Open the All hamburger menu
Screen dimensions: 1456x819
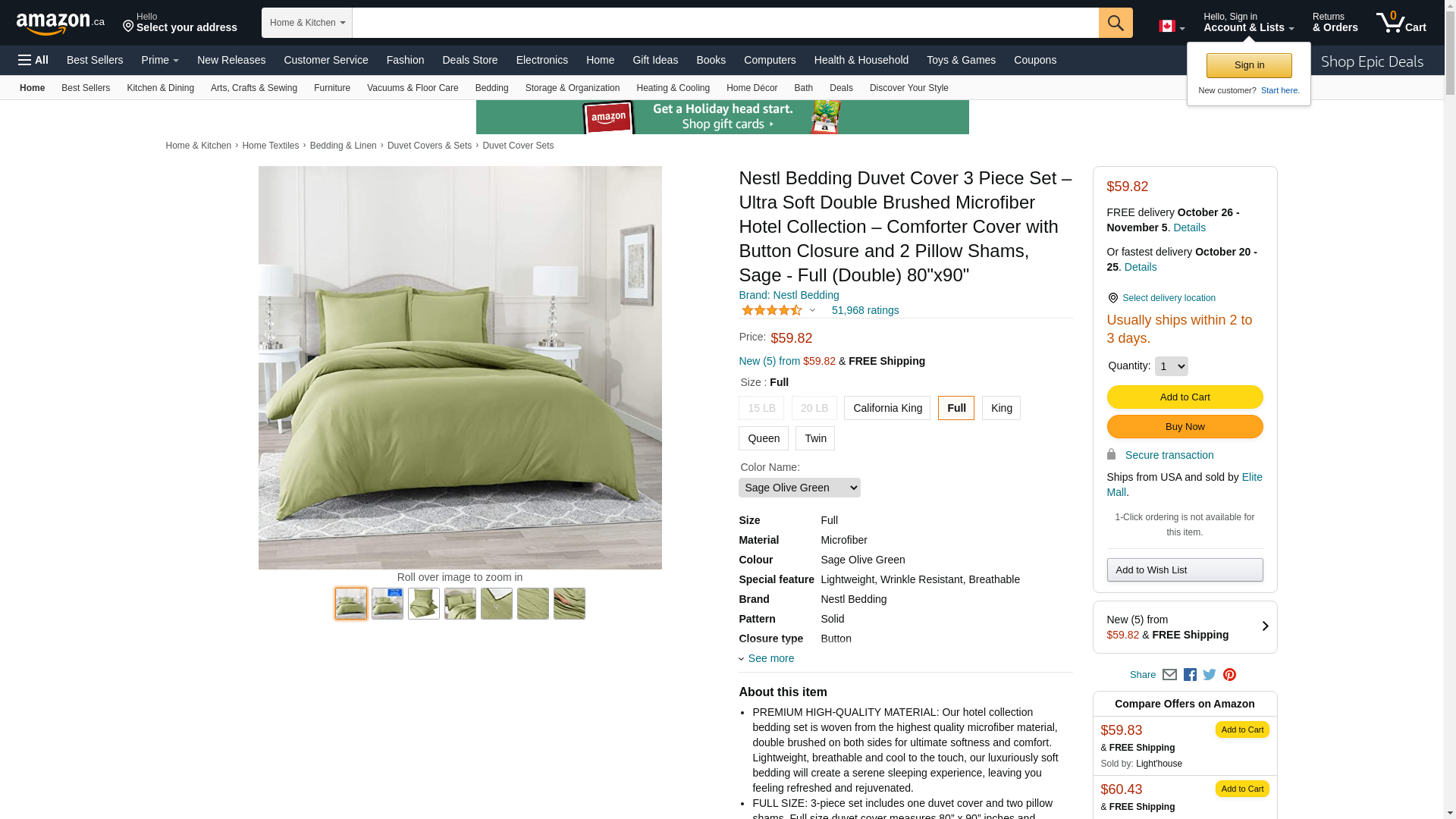pyautogui.click(x=33, y=60)
